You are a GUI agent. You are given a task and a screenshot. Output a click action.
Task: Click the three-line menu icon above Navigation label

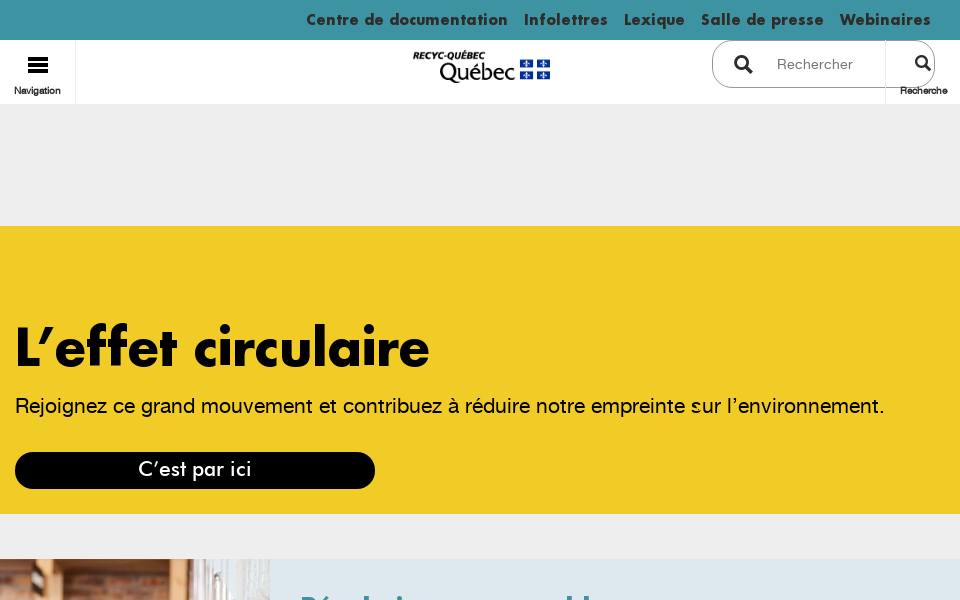click(x=37, y=64)
